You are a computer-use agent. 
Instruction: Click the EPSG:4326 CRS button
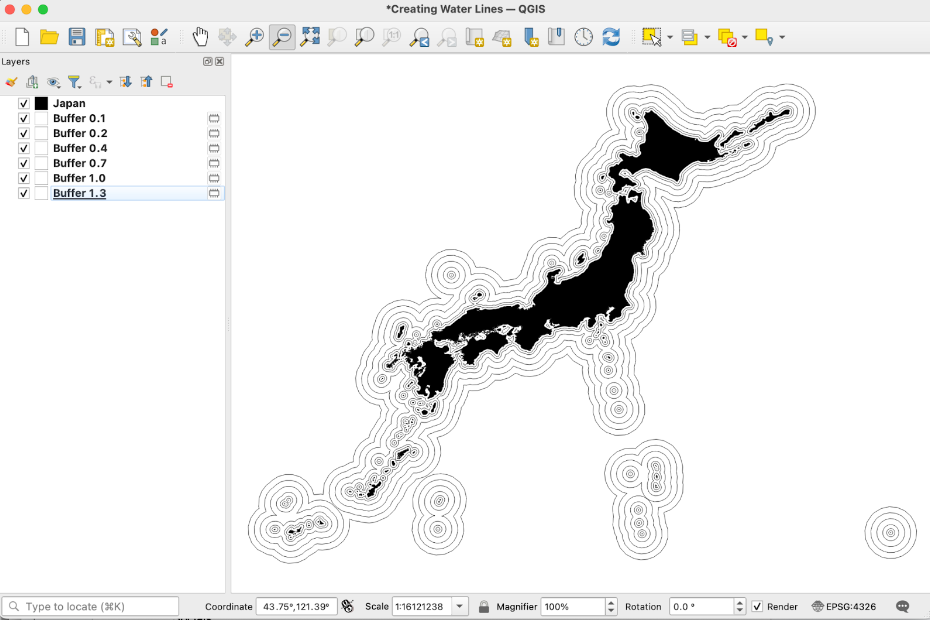pyautogui.click(x=846, y=606)
